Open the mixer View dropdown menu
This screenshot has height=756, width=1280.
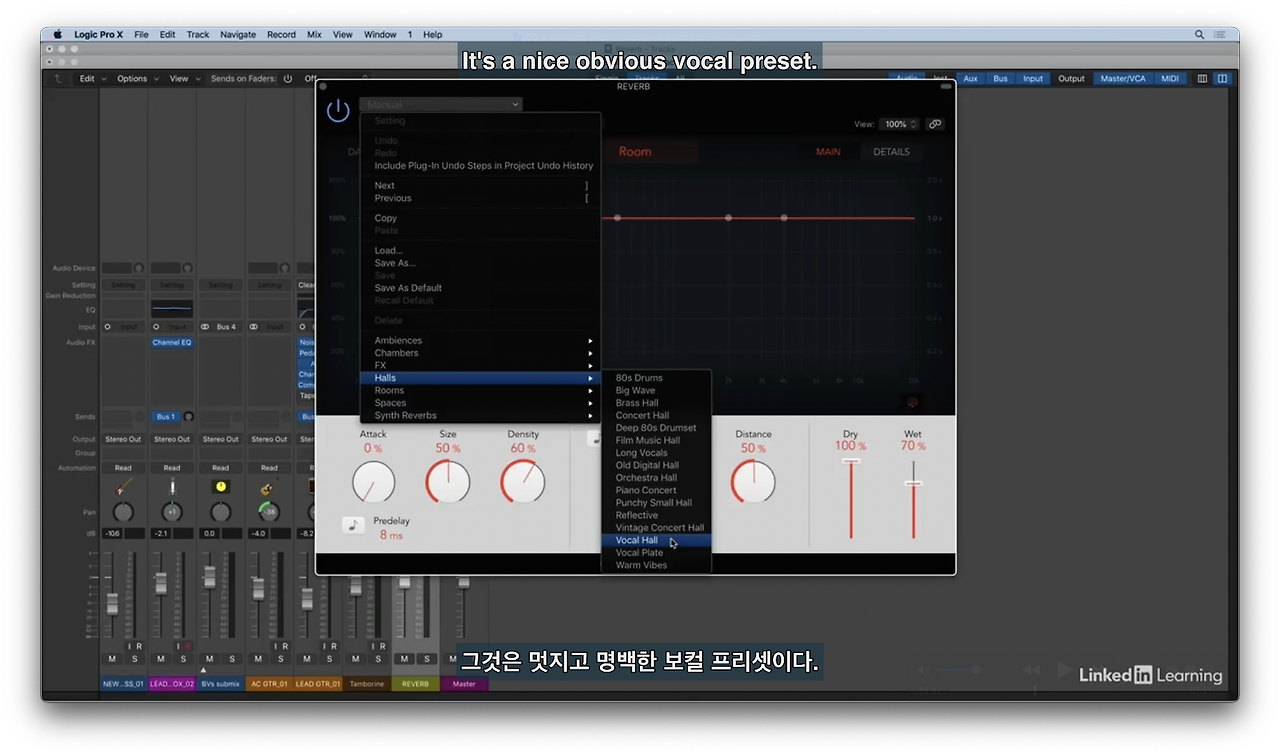183,78
